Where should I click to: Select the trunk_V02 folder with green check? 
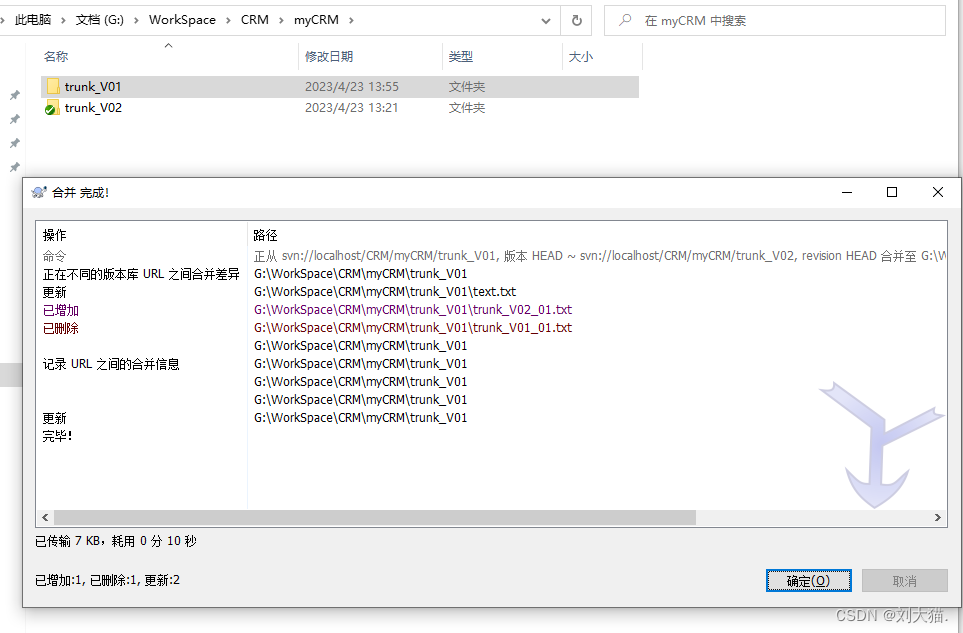pos(52,108)
